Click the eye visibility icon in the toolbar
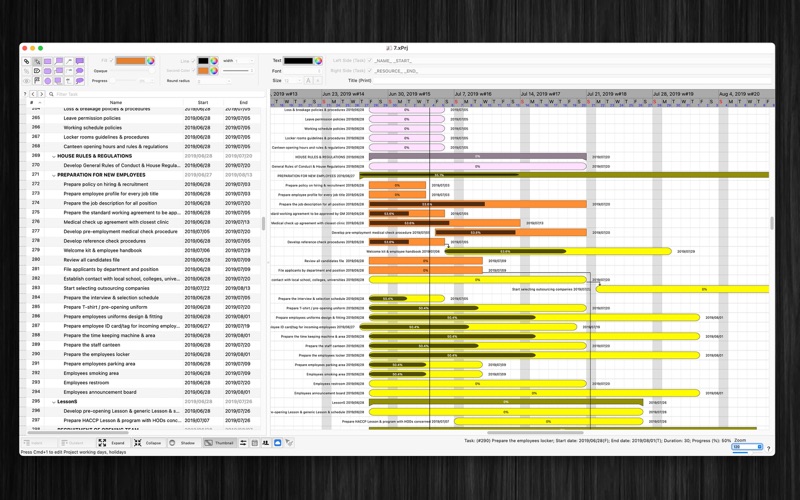This screenshot has width=800, height=500. coord(27,81)
